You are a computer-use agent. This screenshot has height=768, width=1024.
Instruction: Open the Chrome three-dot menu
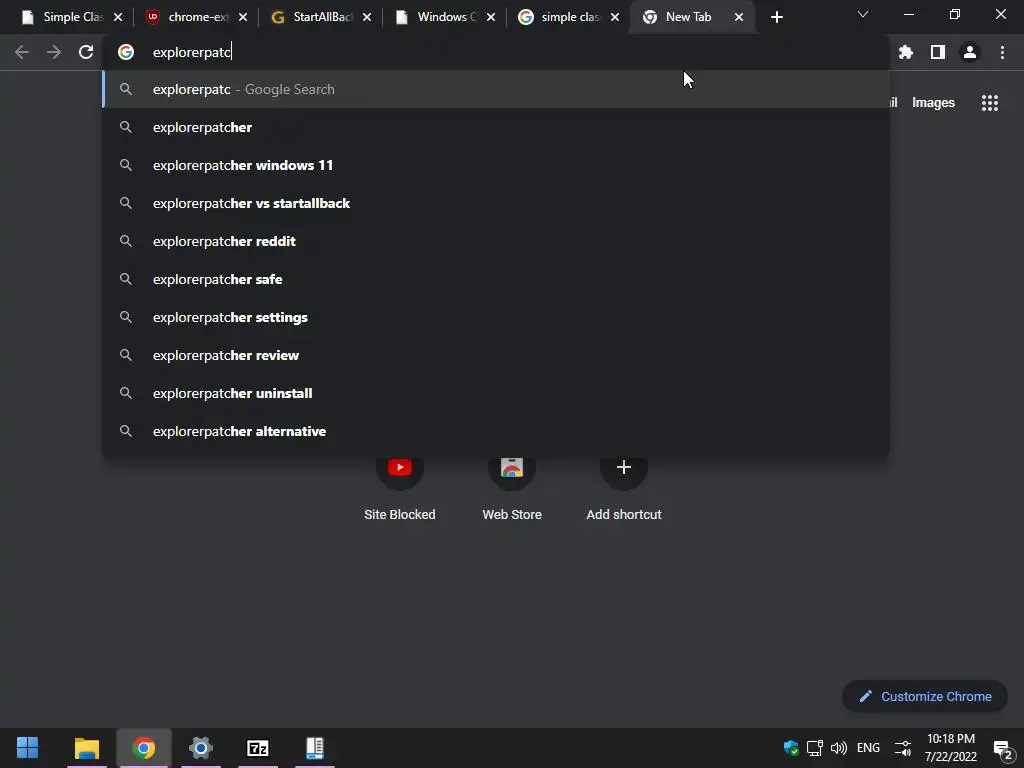click(x=1002, y=52)
